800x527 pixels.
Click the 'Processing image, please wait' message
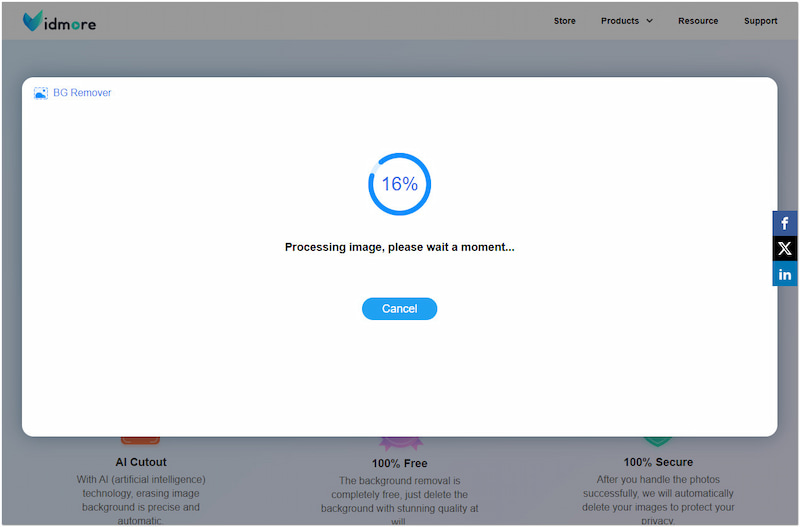(399, 247)
